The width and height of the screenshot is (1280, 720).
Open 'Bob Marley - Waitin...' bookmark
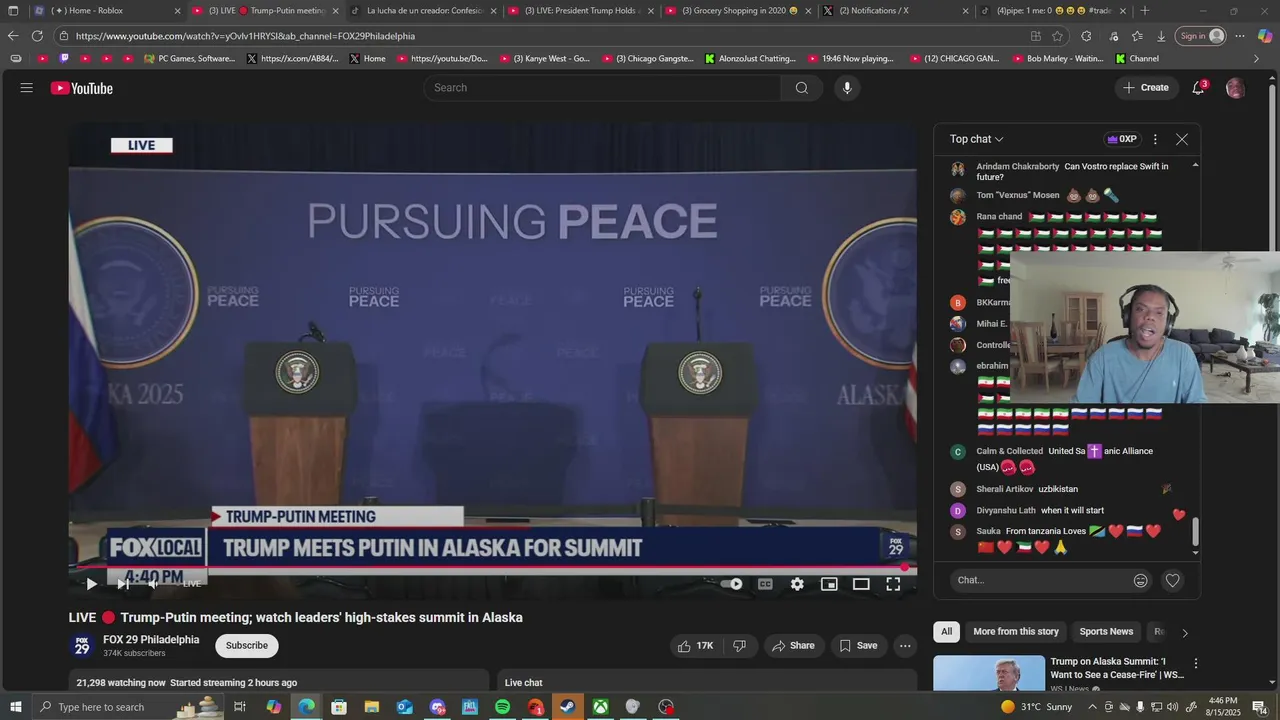1057,59
